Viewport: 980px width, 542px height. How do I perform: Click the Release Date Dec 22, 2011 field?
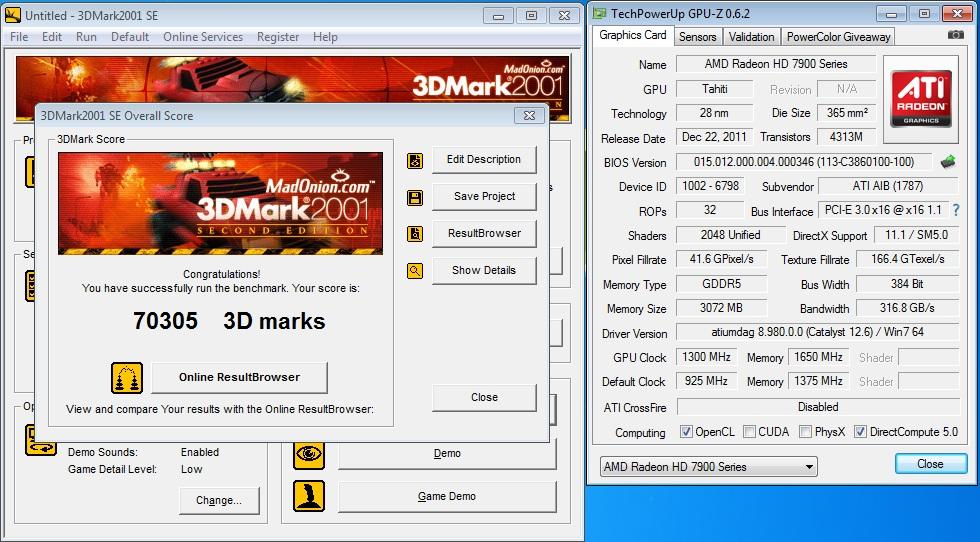tap(714, 137)
